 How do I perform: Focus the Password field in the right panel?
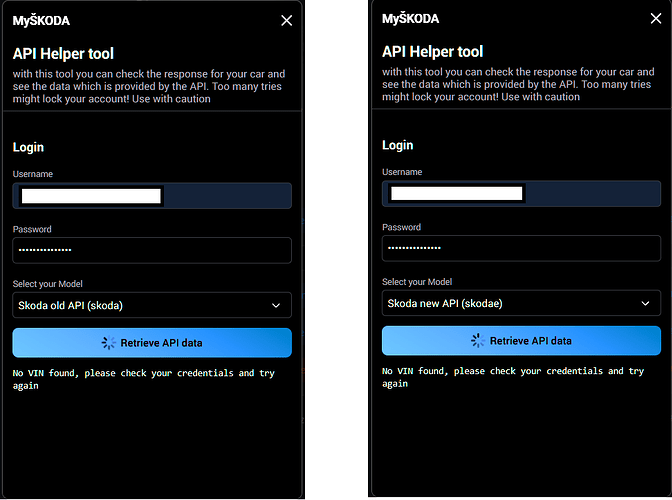[521, 248]
